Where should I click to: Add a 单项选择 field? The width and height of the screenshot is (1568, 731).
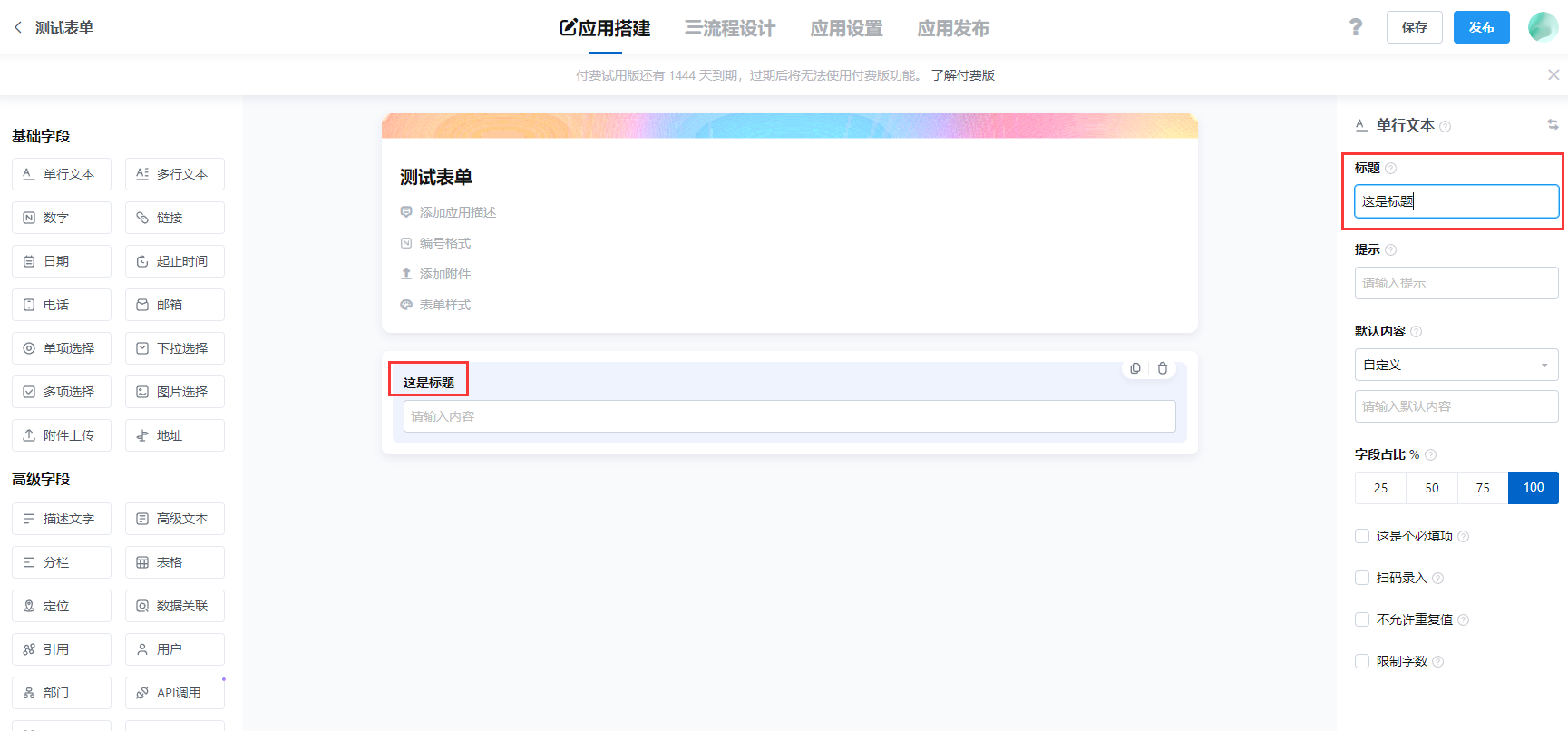pos(62,348)
